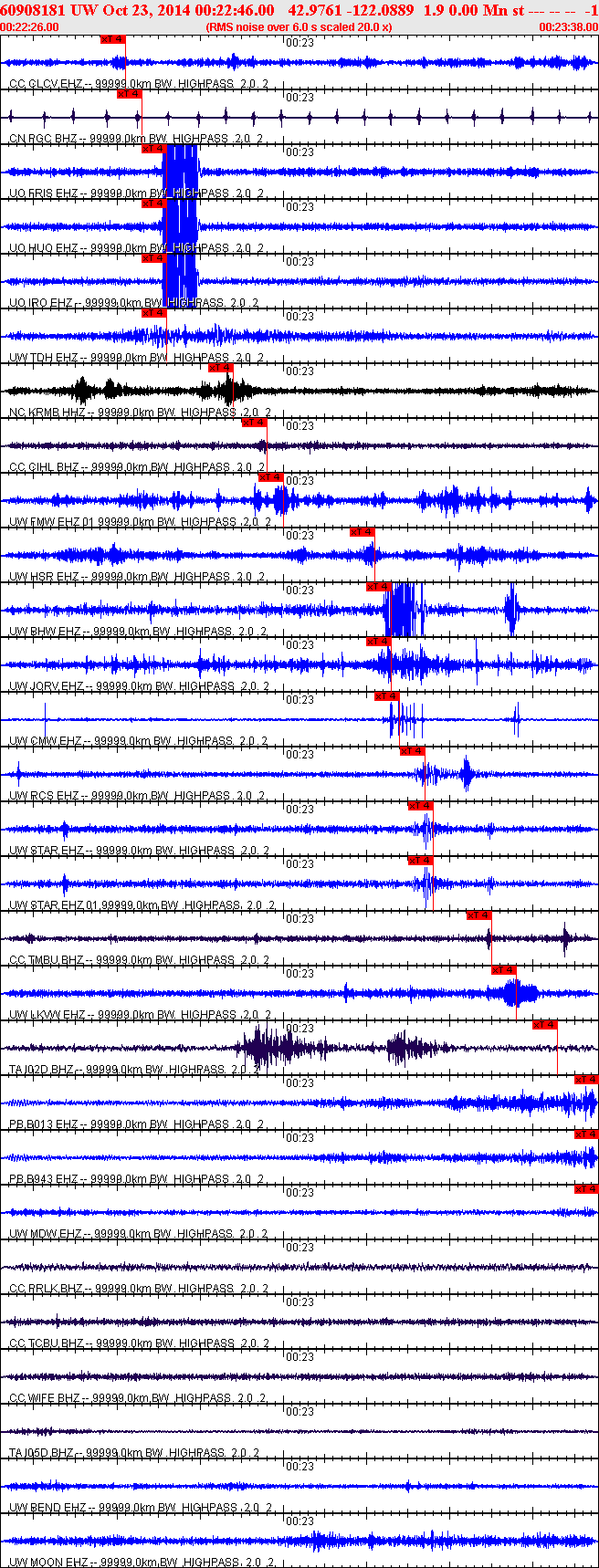Viewport: 599px width, 1568px height.
Task: Select the red pick flag on UW LKVW trace
Action: point(504,970)
